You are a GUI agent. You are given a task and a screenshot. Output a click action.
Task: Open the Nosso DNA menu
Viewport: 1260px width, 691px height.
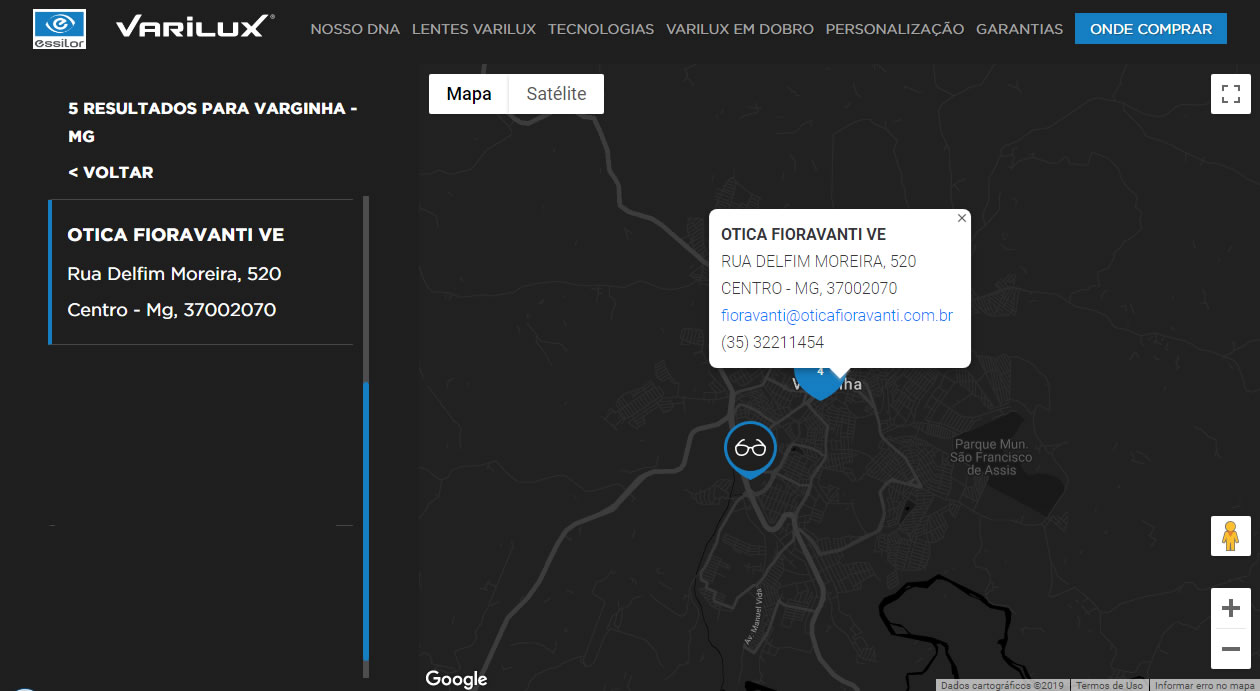click(355, 29)
